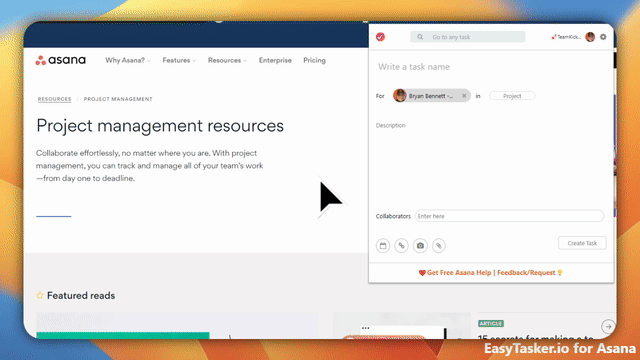Click the calendar due date icon
Screen dimensions: 640x360
[383, 245]
